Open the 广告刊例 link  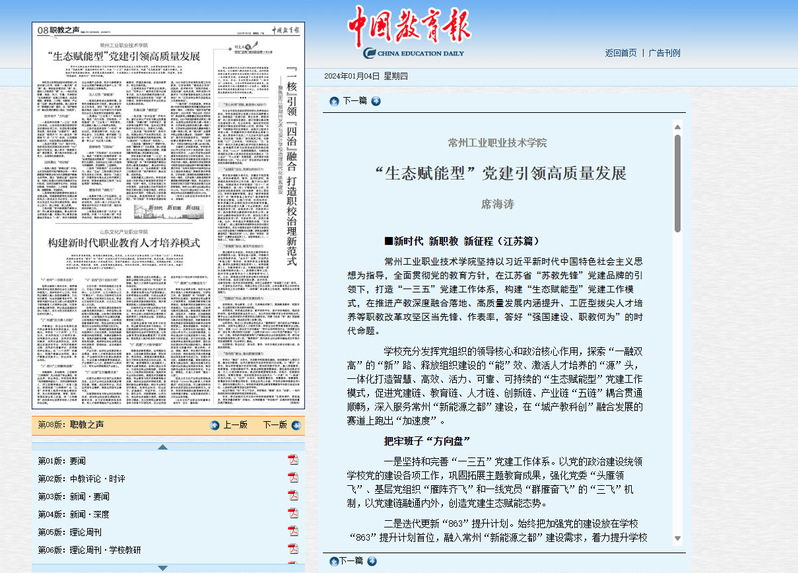tap(664, 52)
